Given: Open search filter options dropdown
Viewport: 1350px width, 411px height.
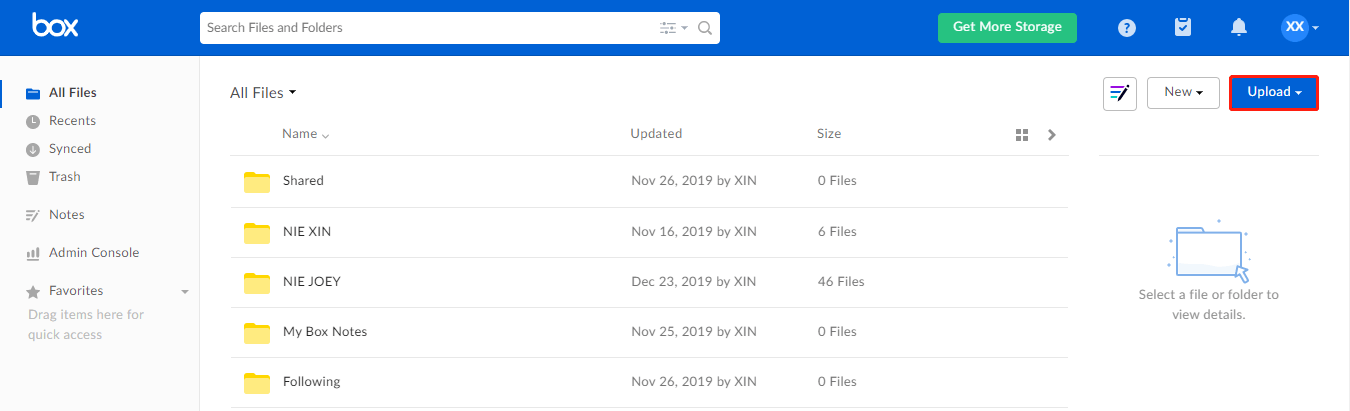Looking at the screenshot, I should pos(674,28).
